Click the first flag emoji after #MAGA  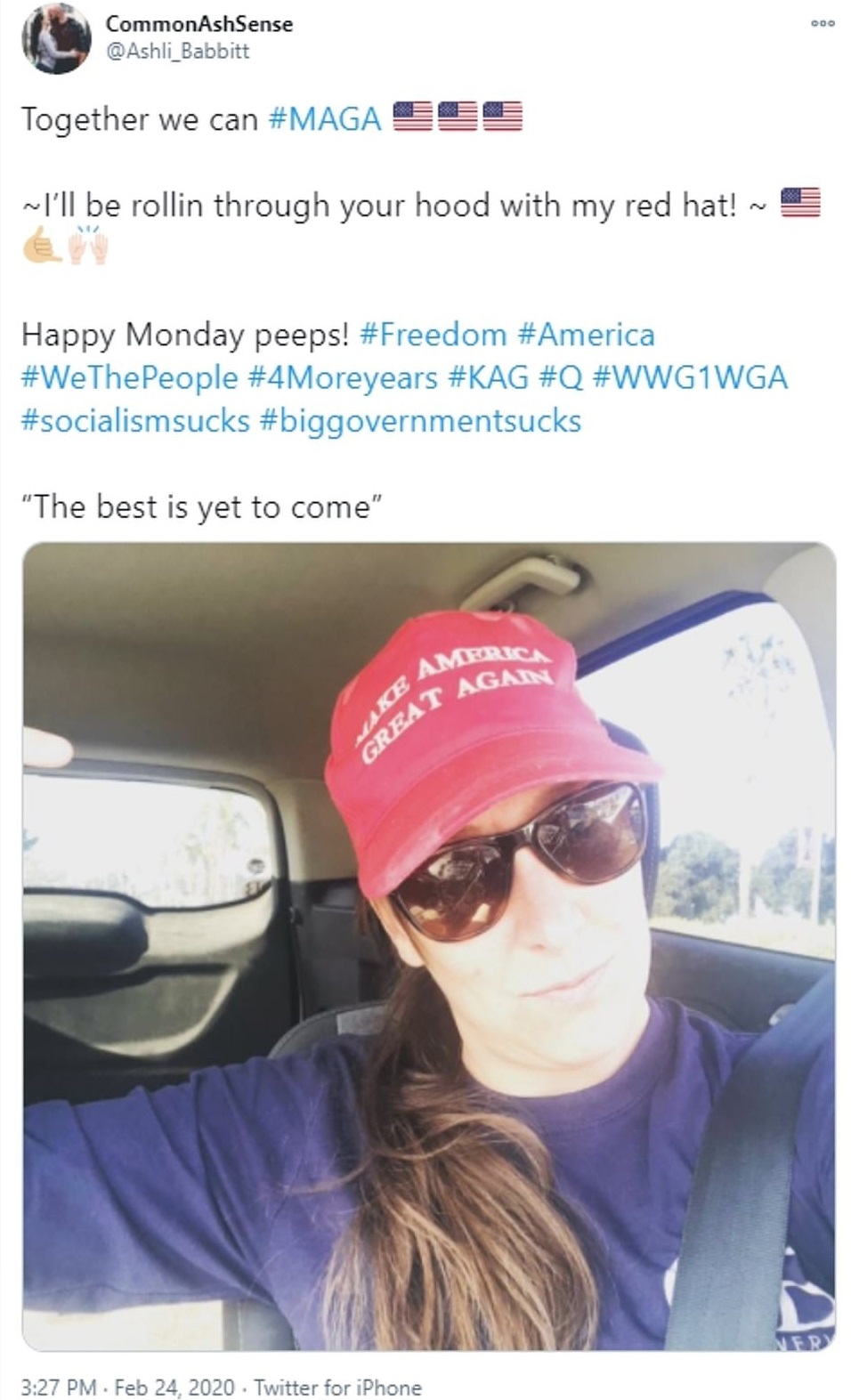coord(412,117)
